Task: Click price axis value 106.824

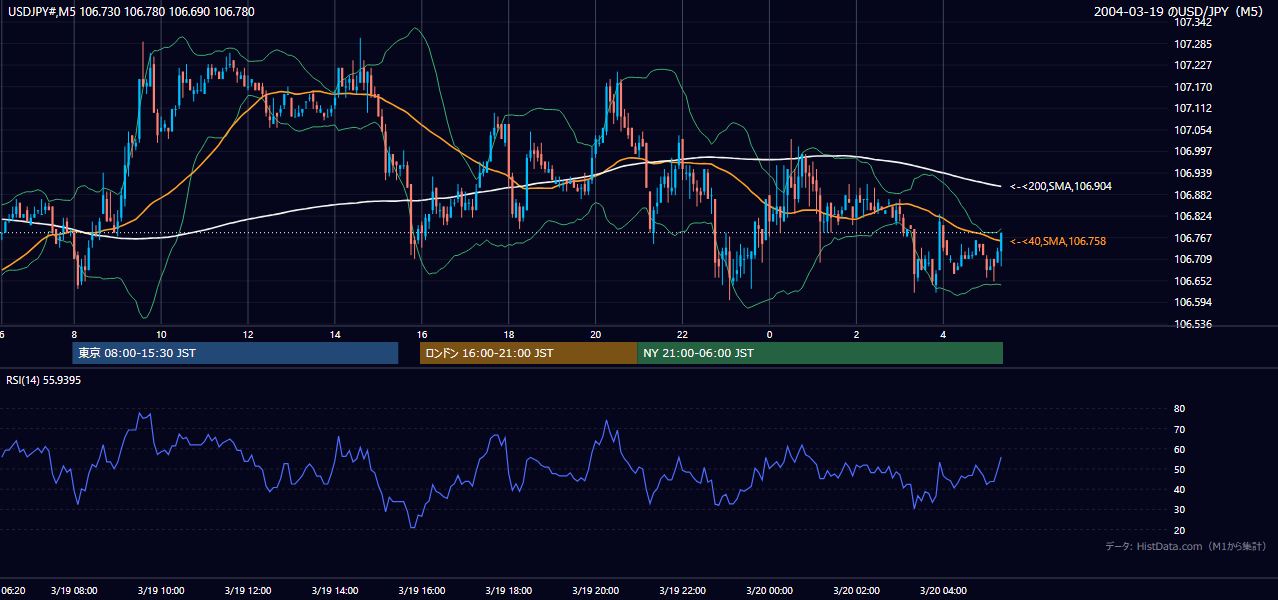Action: pos(1193,216)
